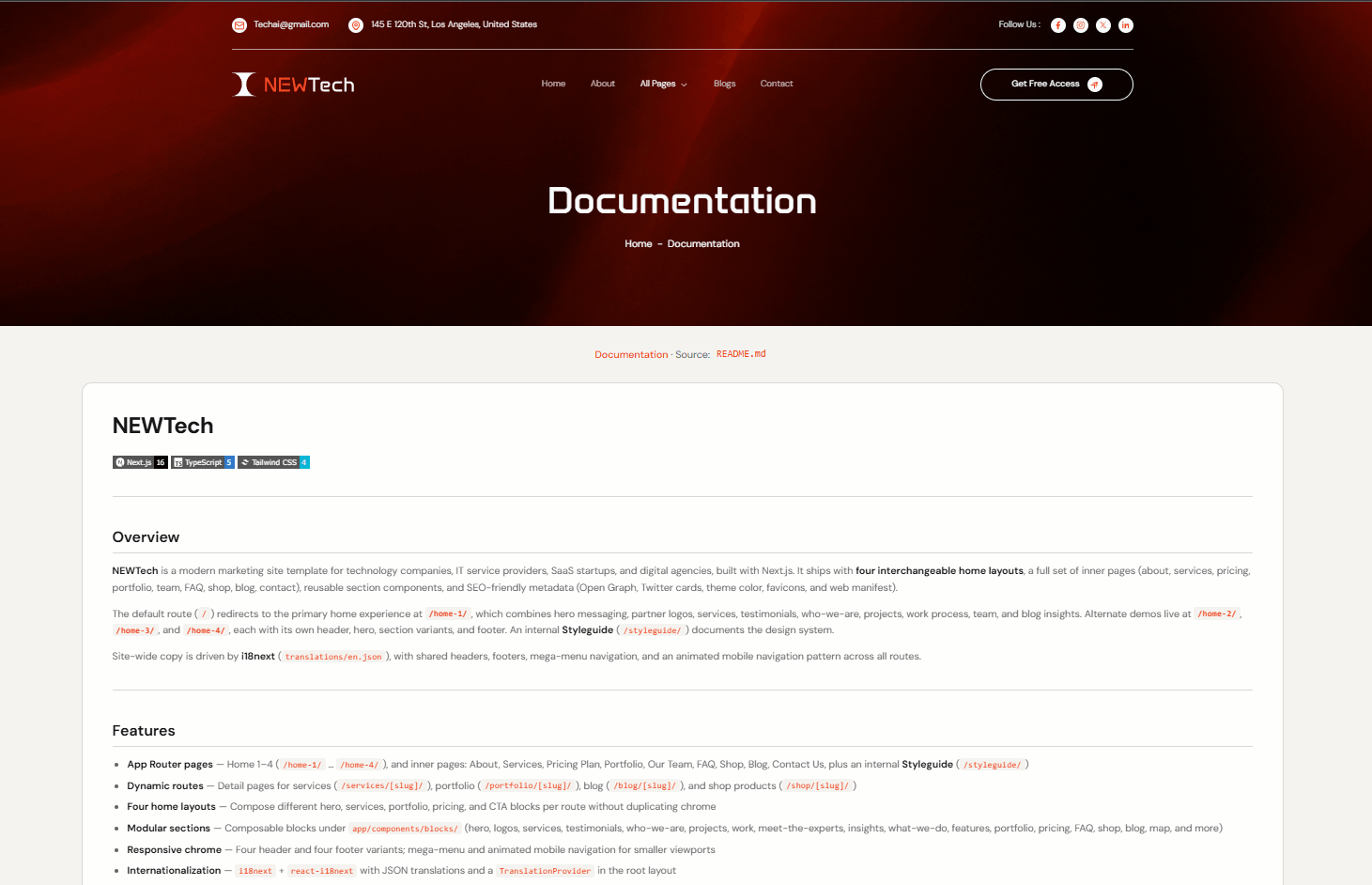Click the "Four home layouts" feature label

(x=171, y=807)
